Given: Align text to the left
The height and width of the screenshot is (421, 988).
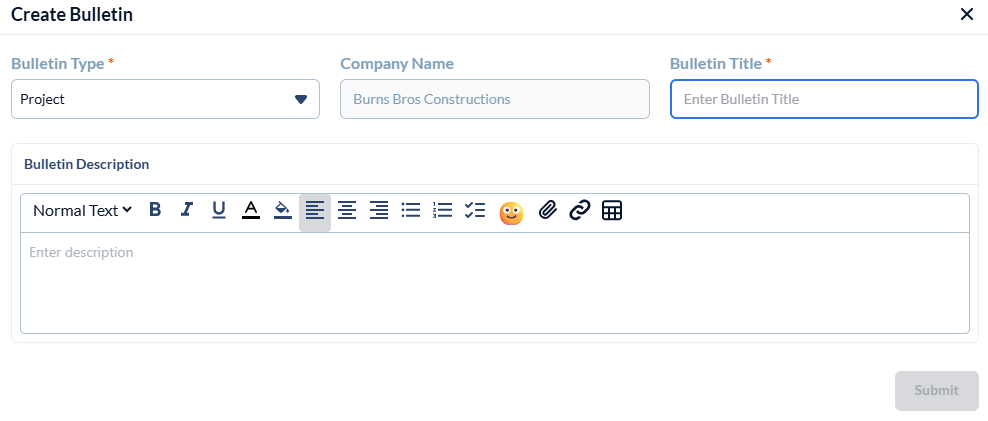Looking at the screenshot, I should [315, 211].
